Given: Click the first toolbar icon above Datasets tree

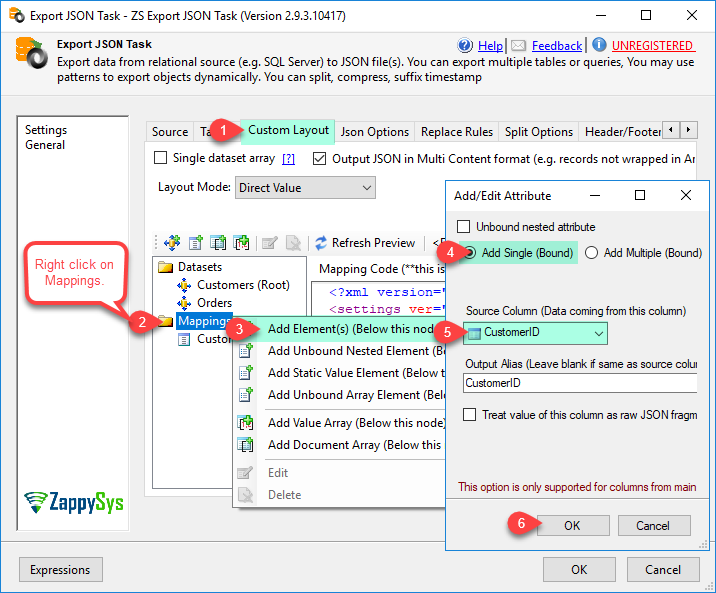Looking at the screenshot, I should (x=172, y=242).
